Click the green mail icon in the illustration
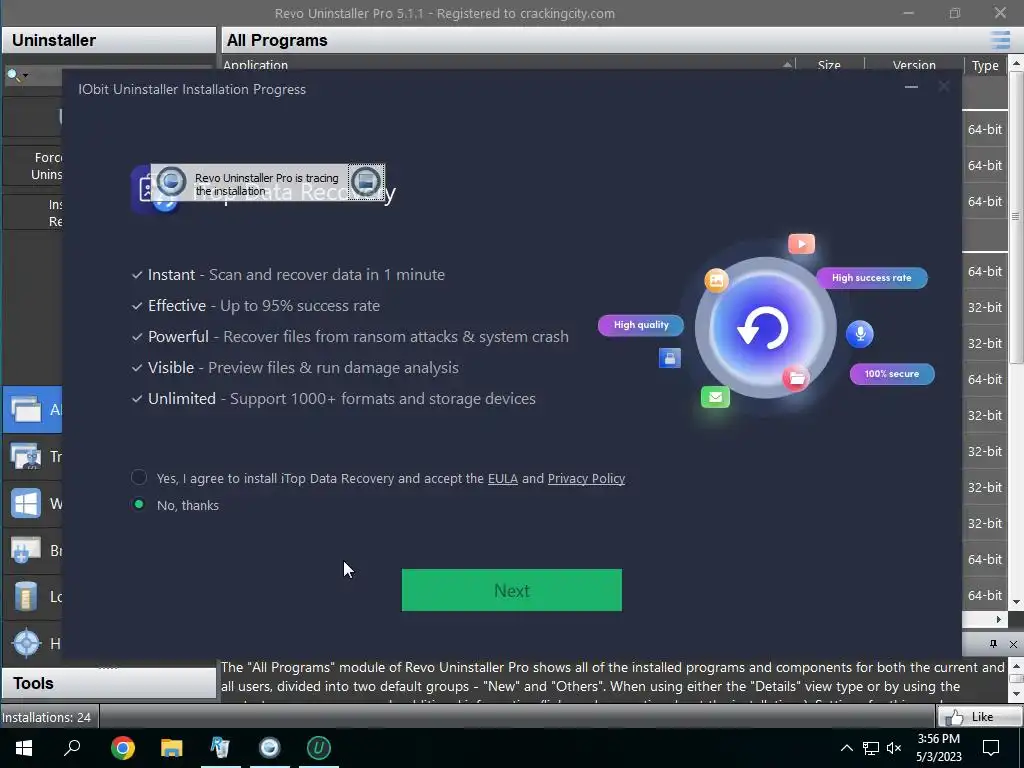Viewport: 1024px width, 768px height. 715,396
